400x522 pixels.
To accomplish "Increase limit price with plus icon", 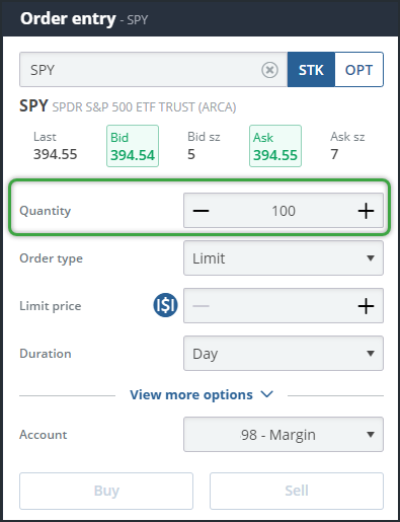I will (366, 306).
